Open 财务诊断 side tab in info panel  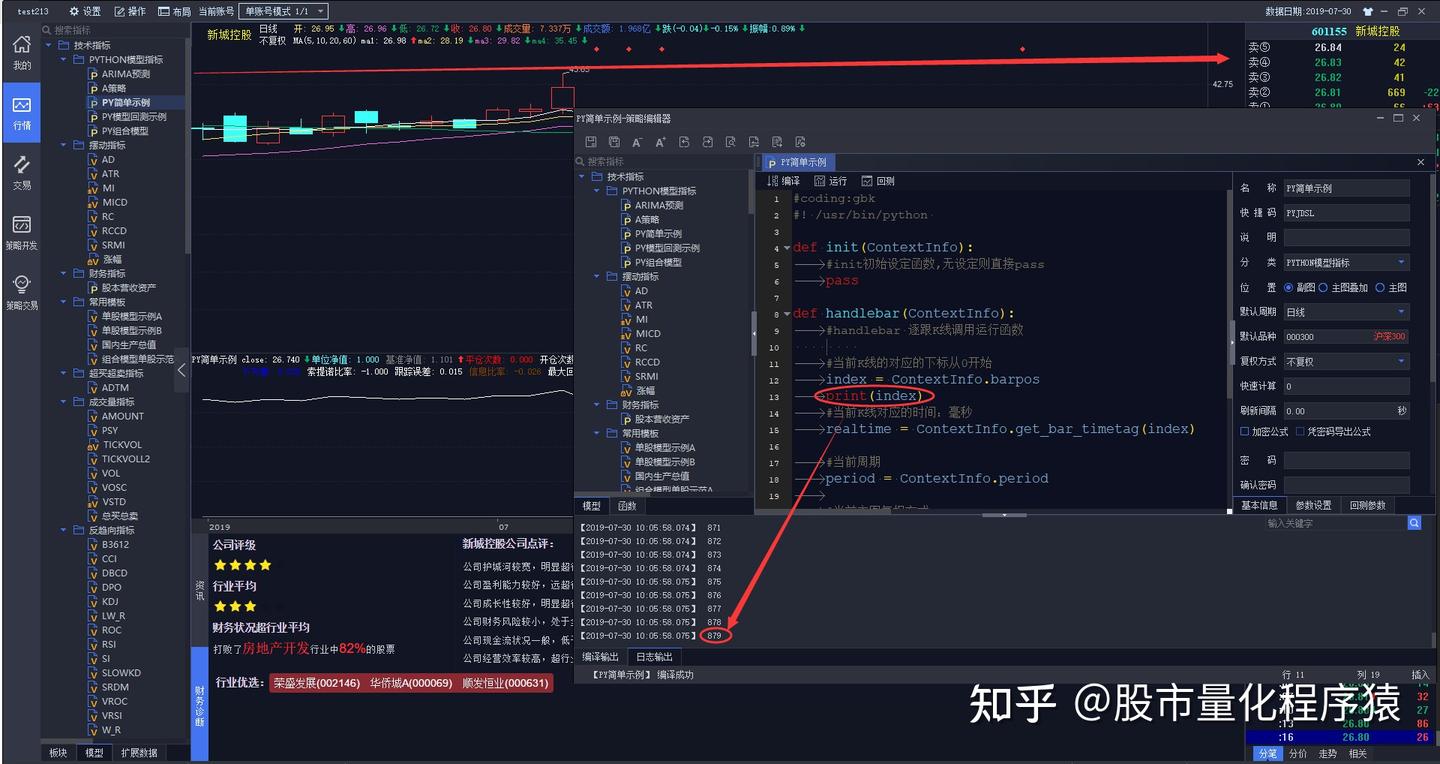click(x=199, y=705)
